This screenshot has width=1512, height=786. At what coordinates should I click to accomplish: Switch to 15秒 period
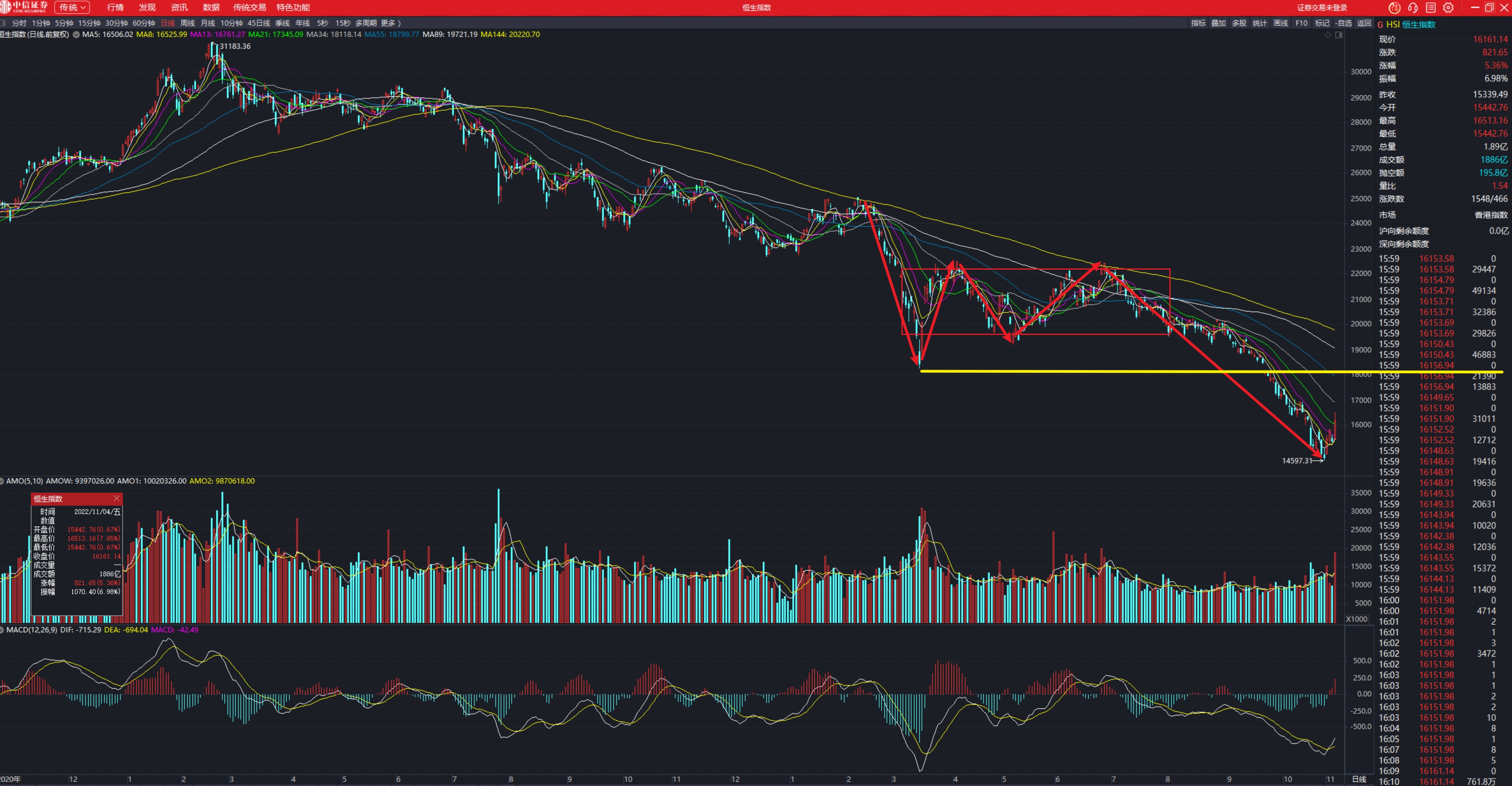[343, 23]
